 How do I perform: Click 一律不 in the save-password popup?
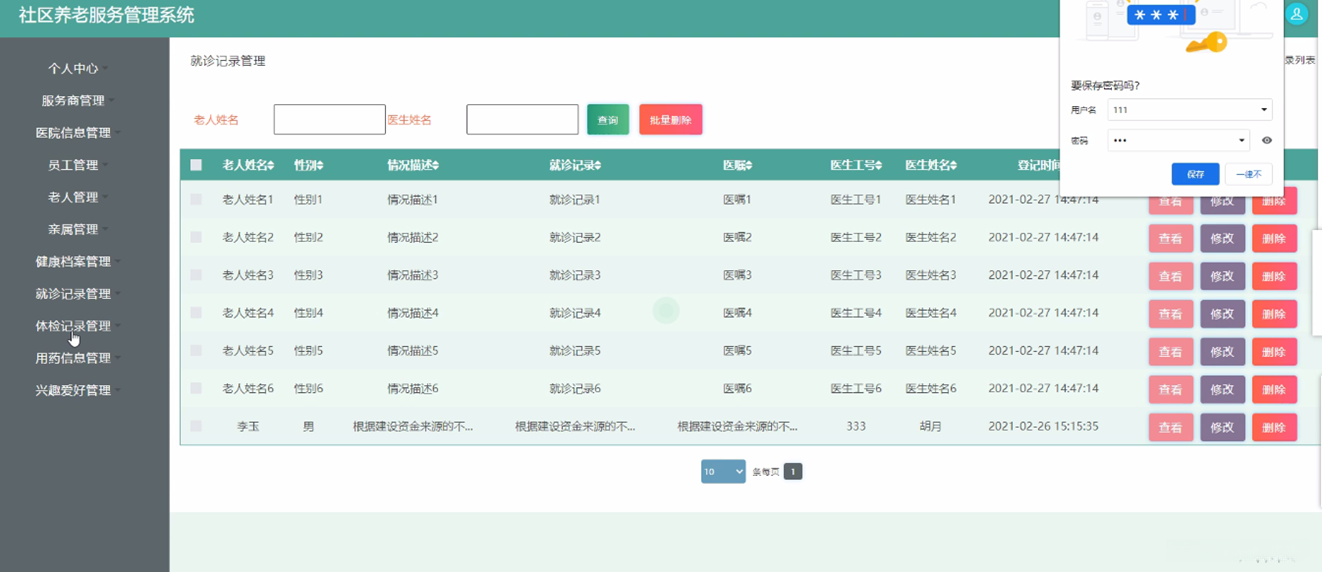click(x=1249, y=174)
